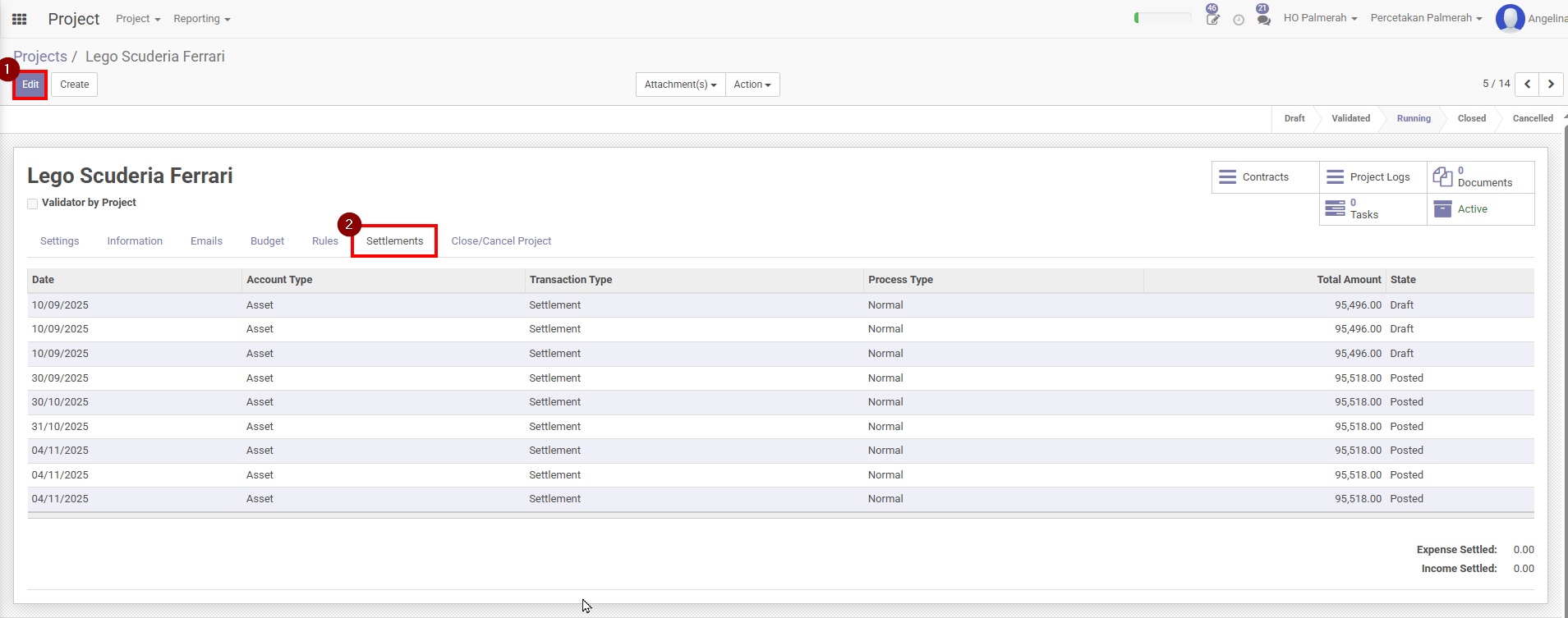This screenshot has height=618, width=1568.
Task: Go to previous record arrow
Action: coord(1527,84)
